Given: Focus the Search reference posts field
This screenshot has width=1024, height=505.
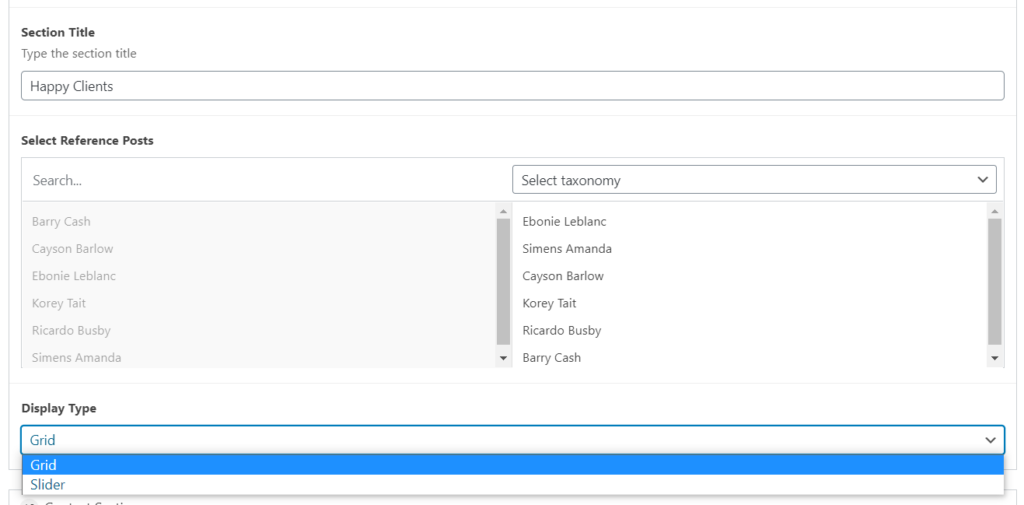Looking at the screenshot, I should [x=266, y=180].
